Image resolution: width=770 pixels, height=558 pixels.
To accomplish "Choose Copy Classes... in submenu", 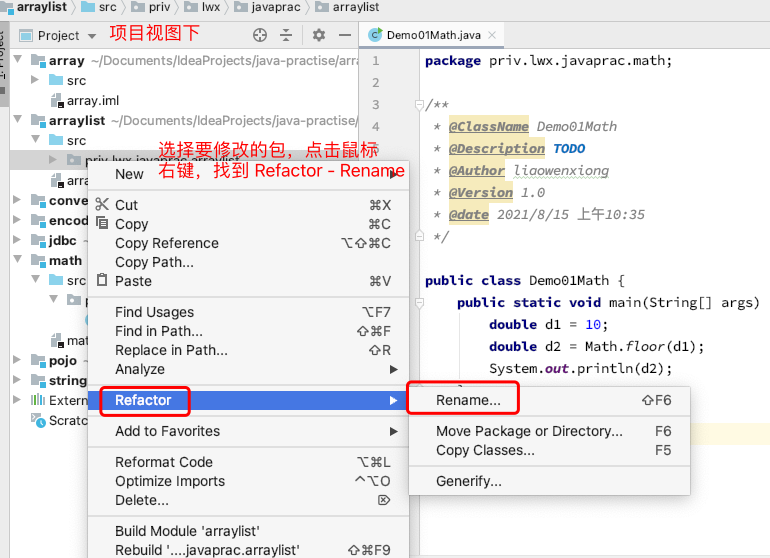I will (x=550, y=450).
